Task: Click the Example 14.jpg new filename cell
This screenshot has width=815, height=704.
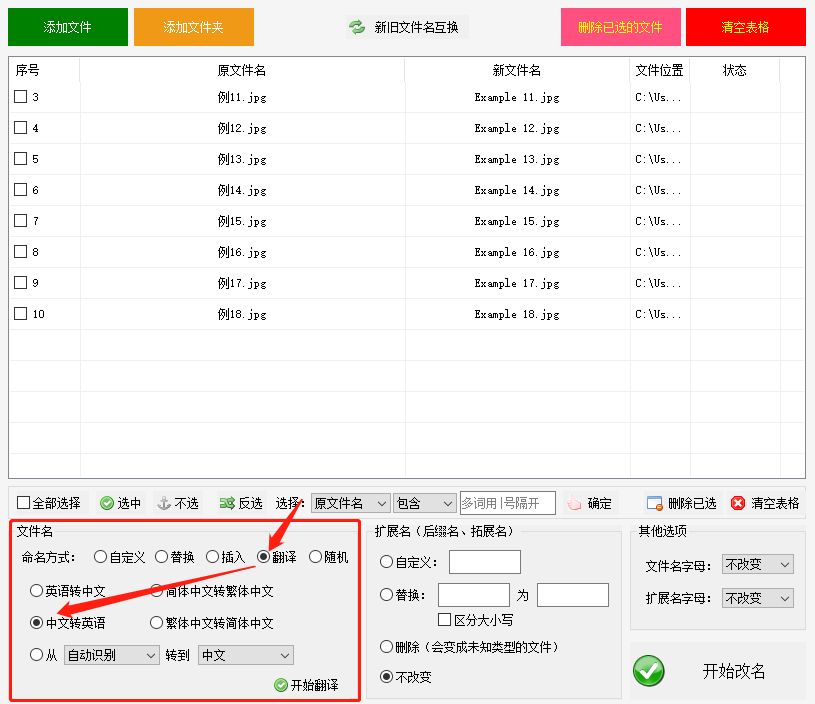Action: coord(517,190)
